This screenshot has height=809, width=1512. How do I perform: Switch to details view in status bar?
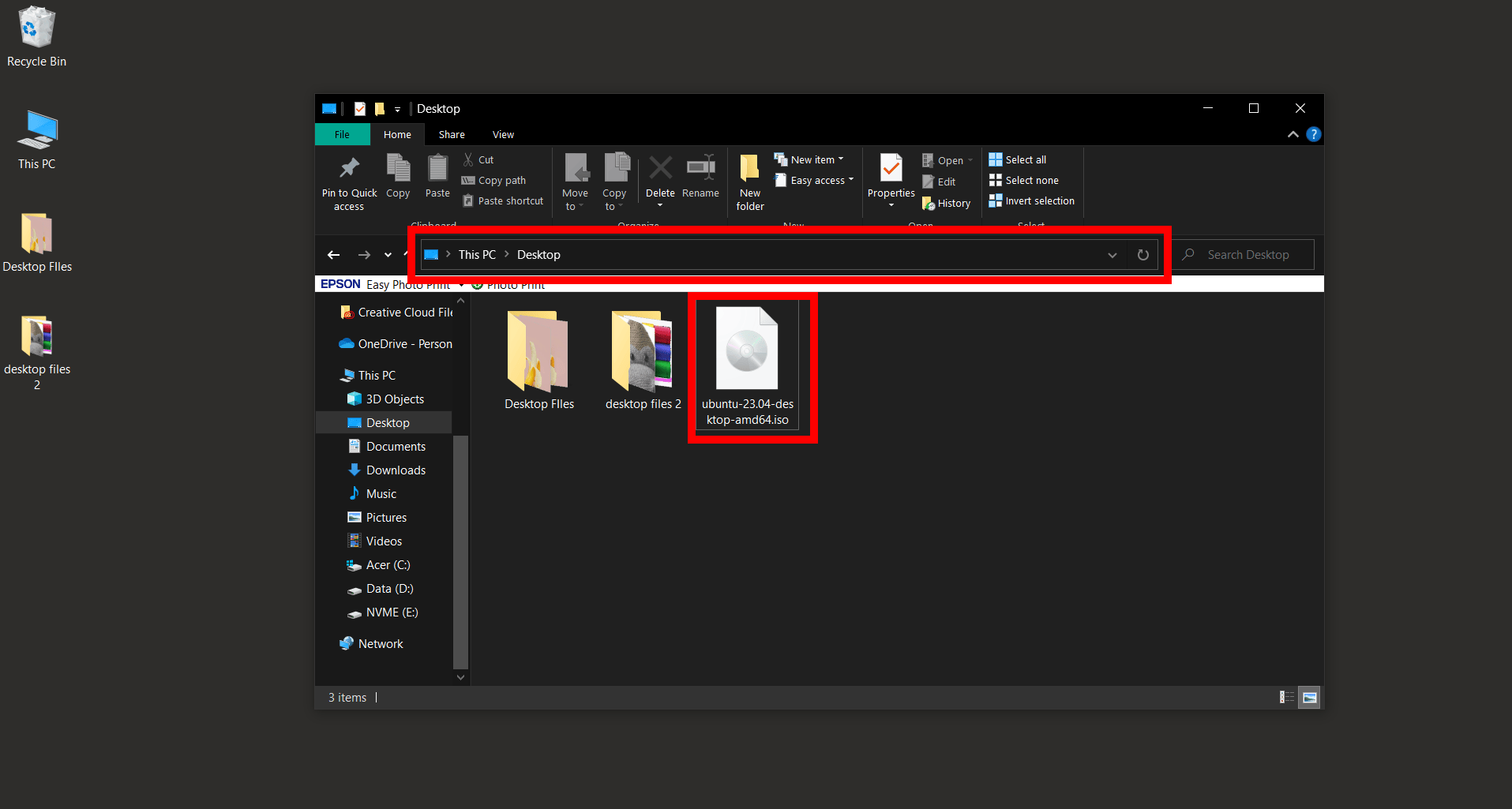(x=1285, y=697)
